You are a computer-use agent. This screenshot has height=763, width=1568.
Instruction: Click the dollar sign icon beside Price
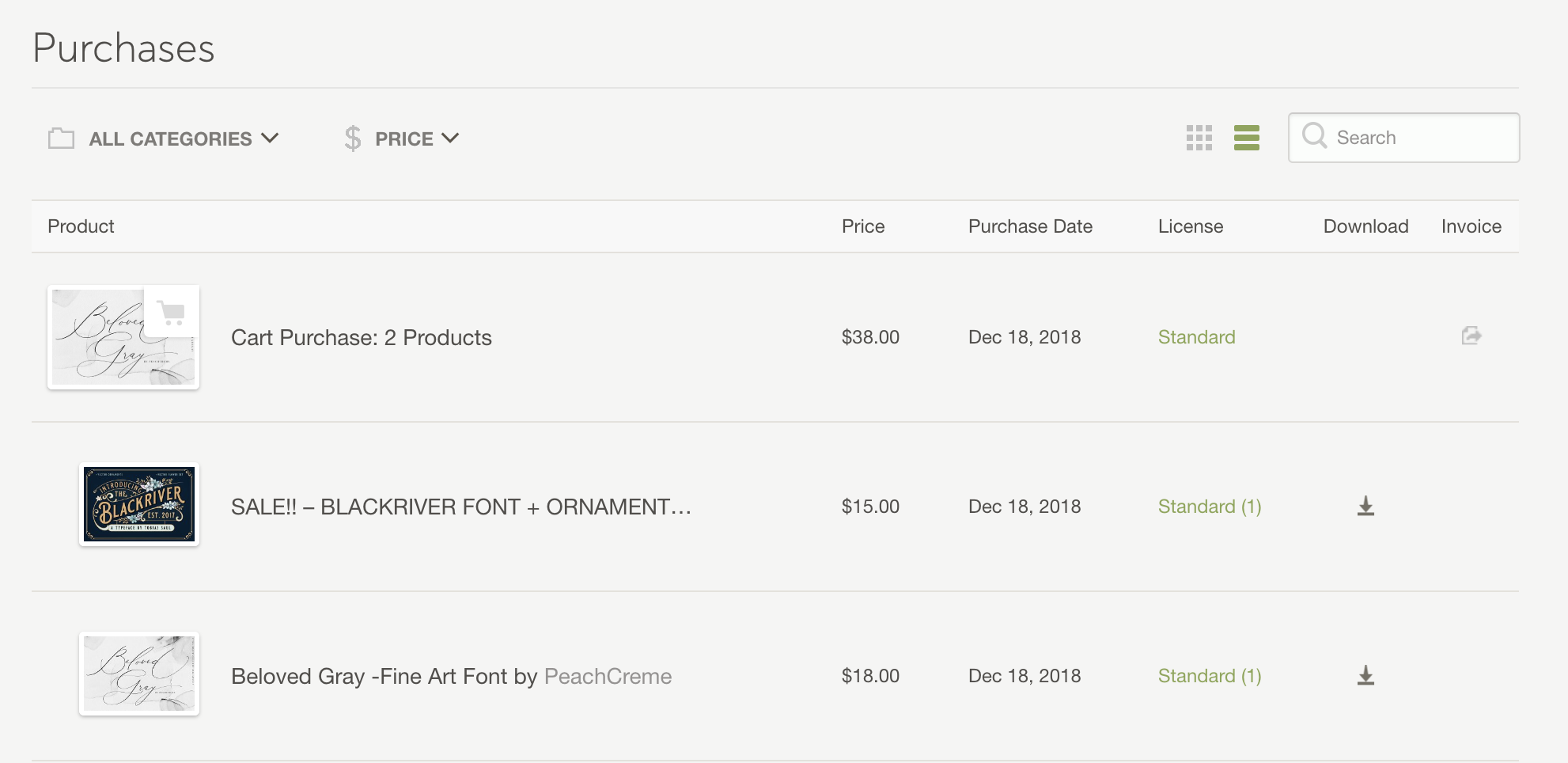(x=353, y=138)
